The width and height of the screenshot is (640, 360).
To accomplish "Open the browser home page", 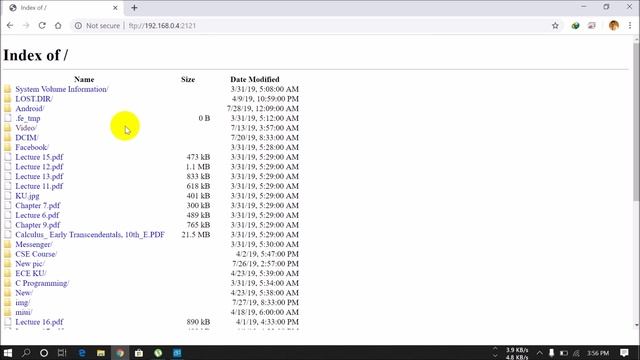I will click(58, 25).
